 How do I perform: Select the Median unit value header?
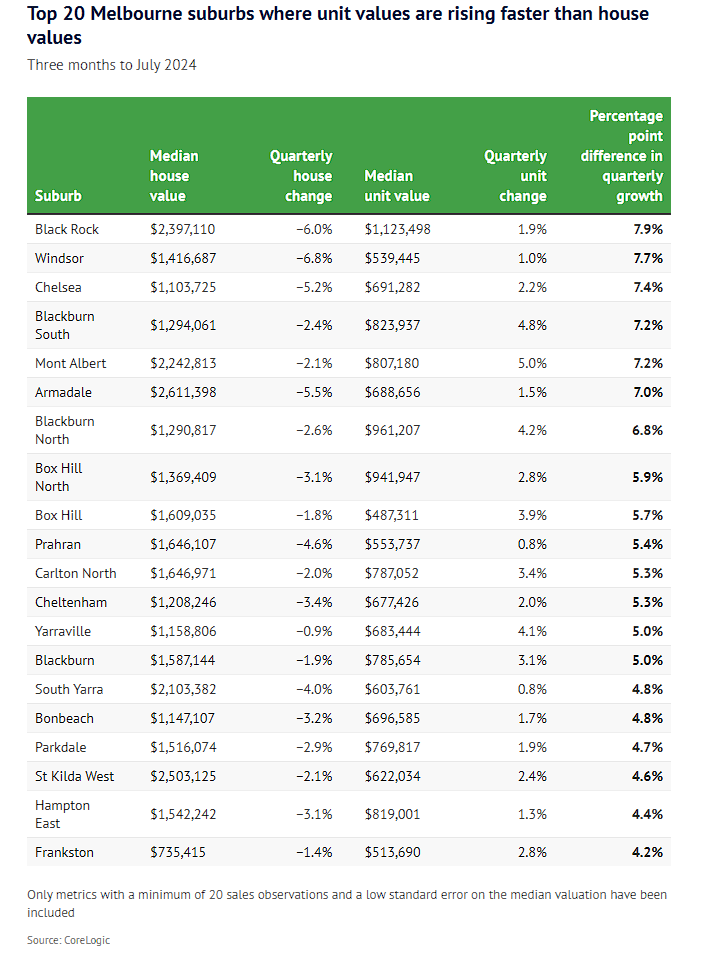(397, 186)
